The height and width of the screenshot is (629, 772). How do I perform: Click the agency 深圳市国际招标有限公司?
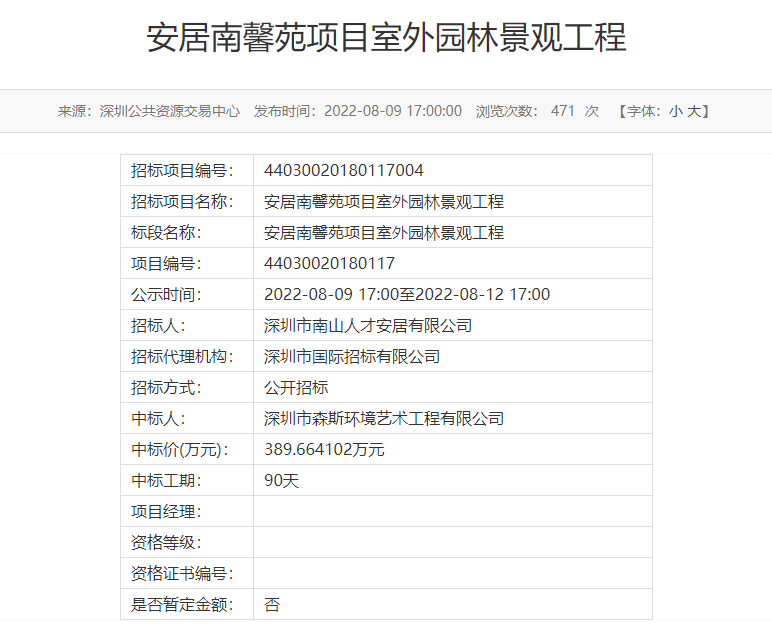tap(352, 356)
